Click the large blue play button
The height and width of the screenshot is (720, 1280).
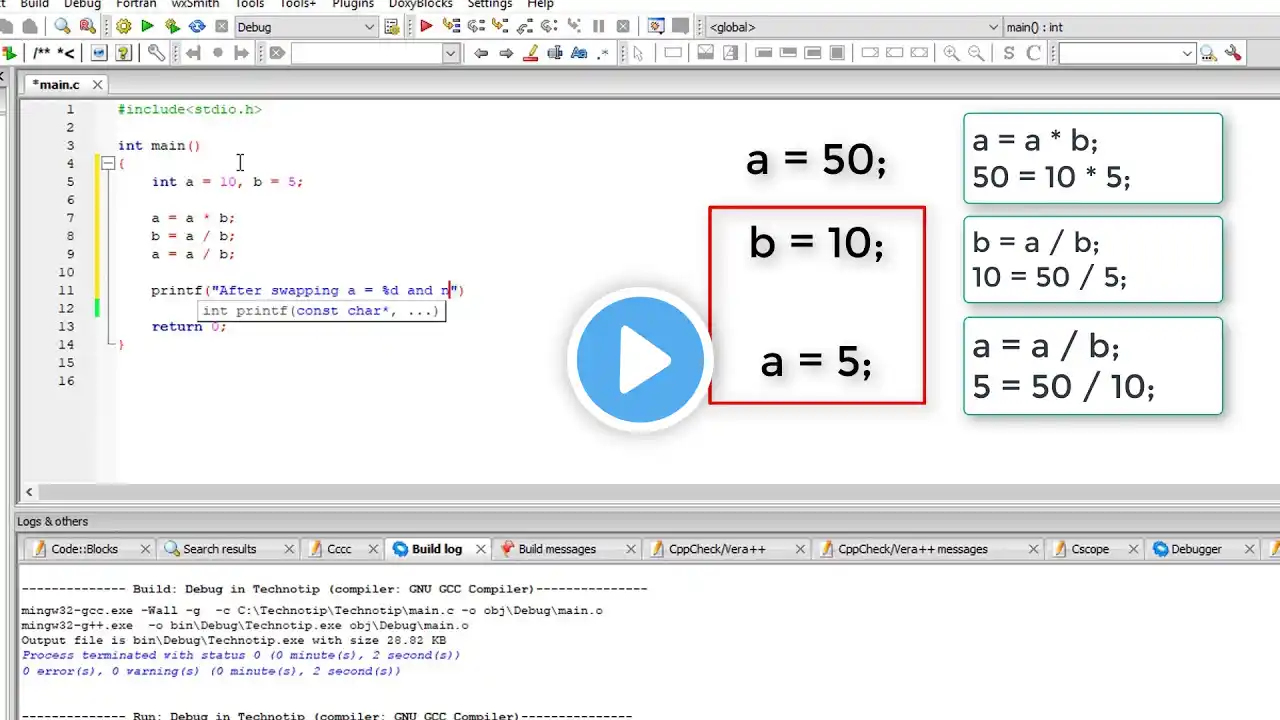click(641, 358)
